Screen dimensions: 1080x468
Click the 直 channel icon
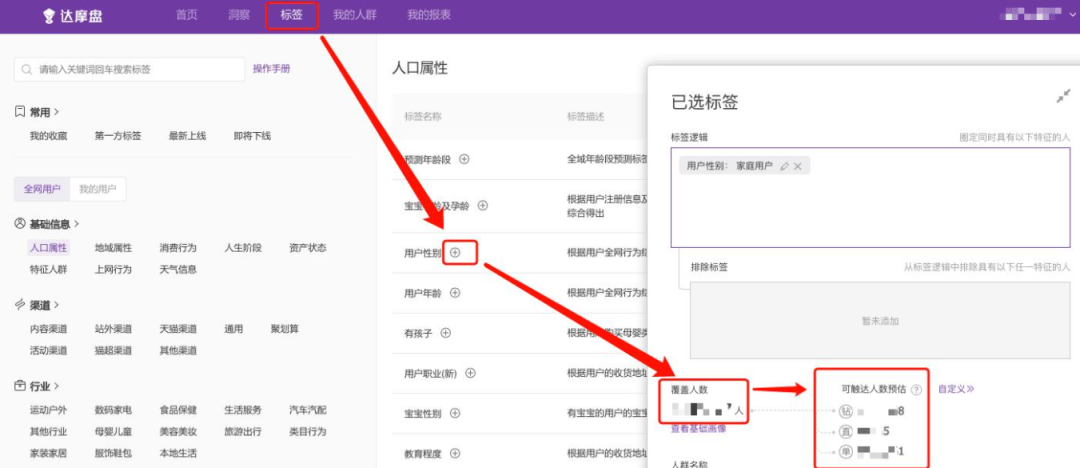(847, 431)
